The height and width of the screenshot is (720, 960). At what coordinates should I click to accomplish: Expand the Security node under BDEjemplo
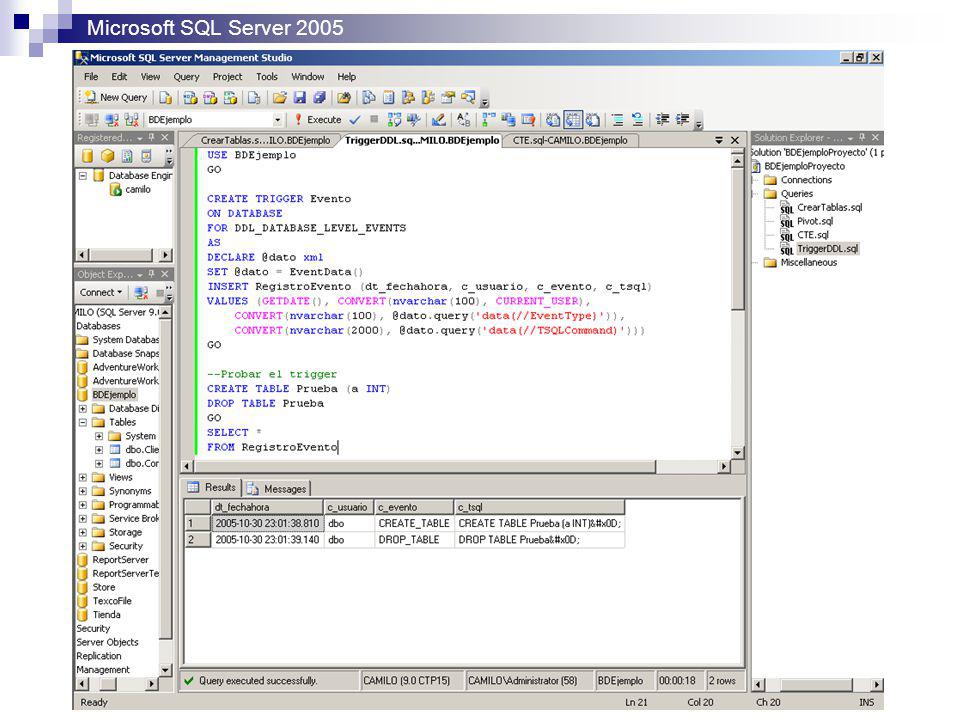point(83,546)
